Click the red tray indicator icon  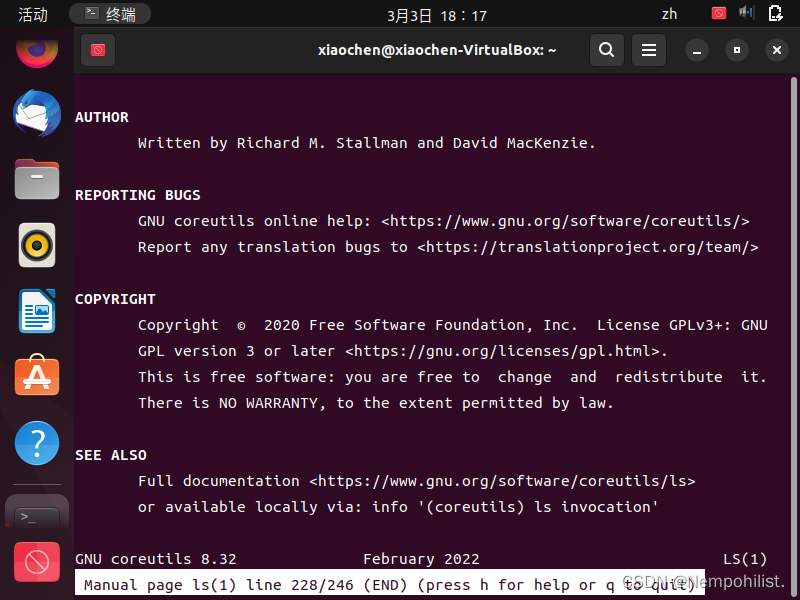(719, 13)
